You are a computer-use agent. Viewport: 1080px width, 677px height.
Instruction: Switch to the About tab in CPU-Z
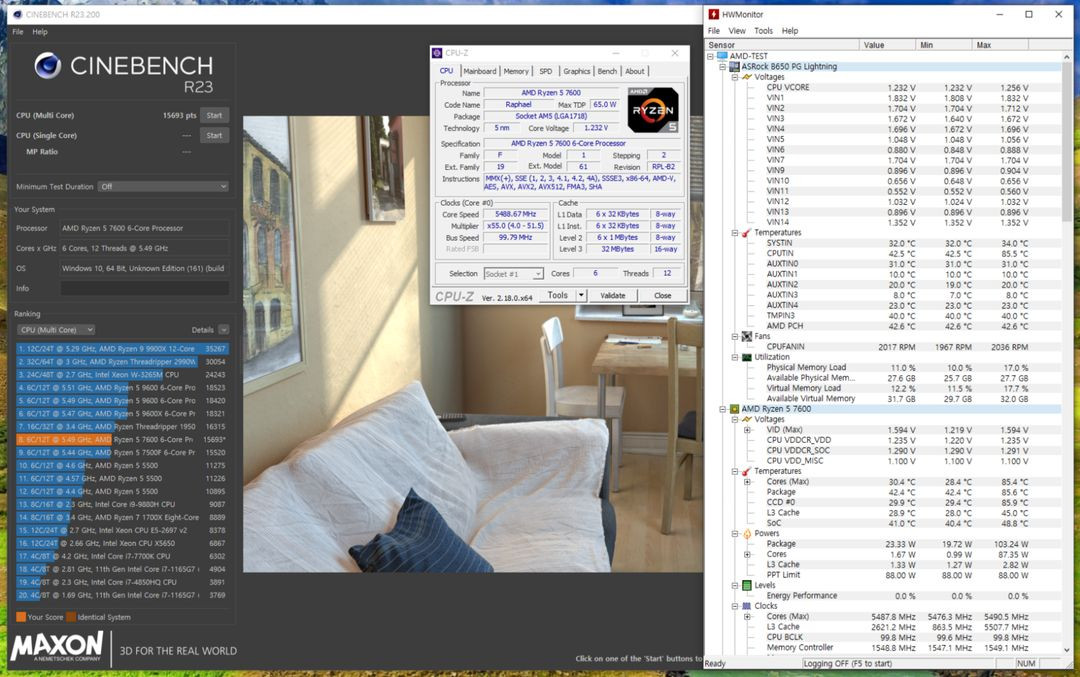(634, 71)
